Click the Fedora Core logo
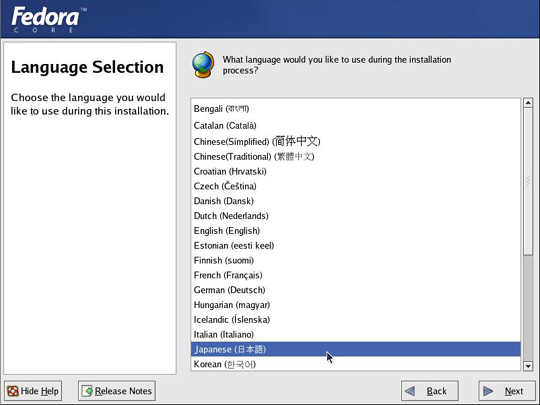 (x=49, y=20)
